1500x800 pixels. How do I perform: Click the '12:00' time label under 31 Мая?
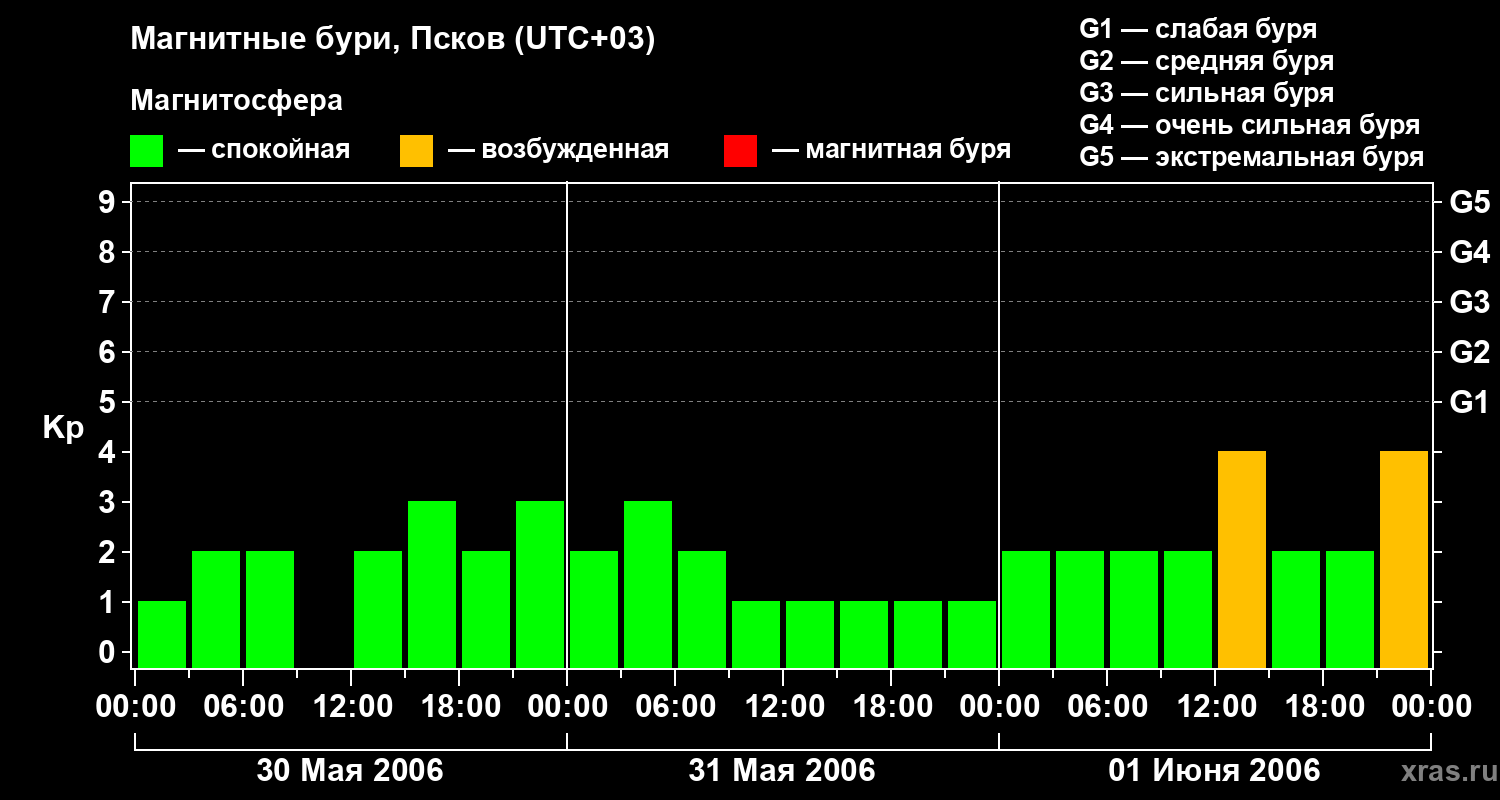(783, 707)
